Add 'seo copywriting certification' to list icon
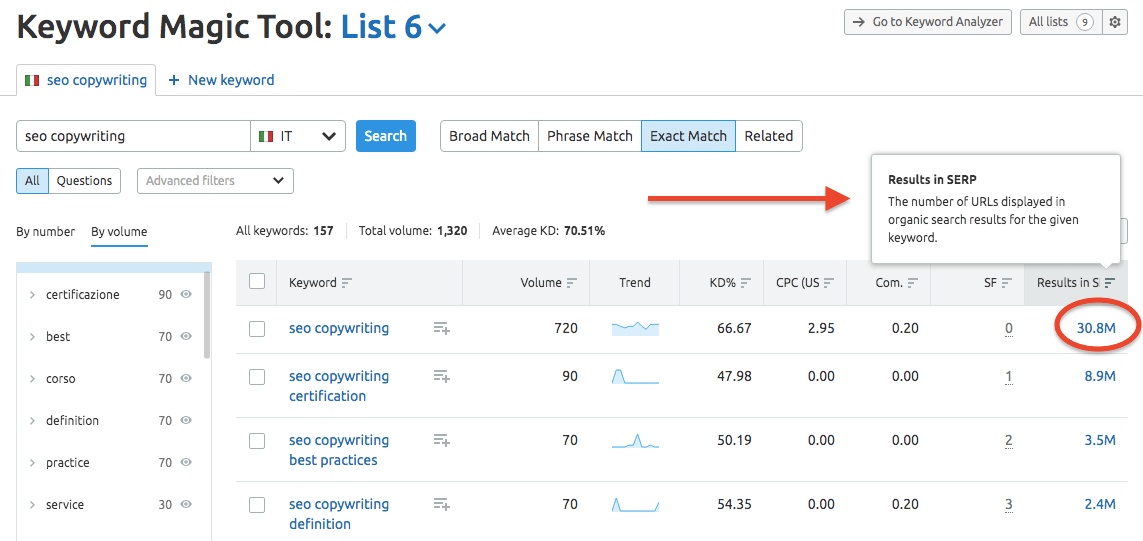 442,376
